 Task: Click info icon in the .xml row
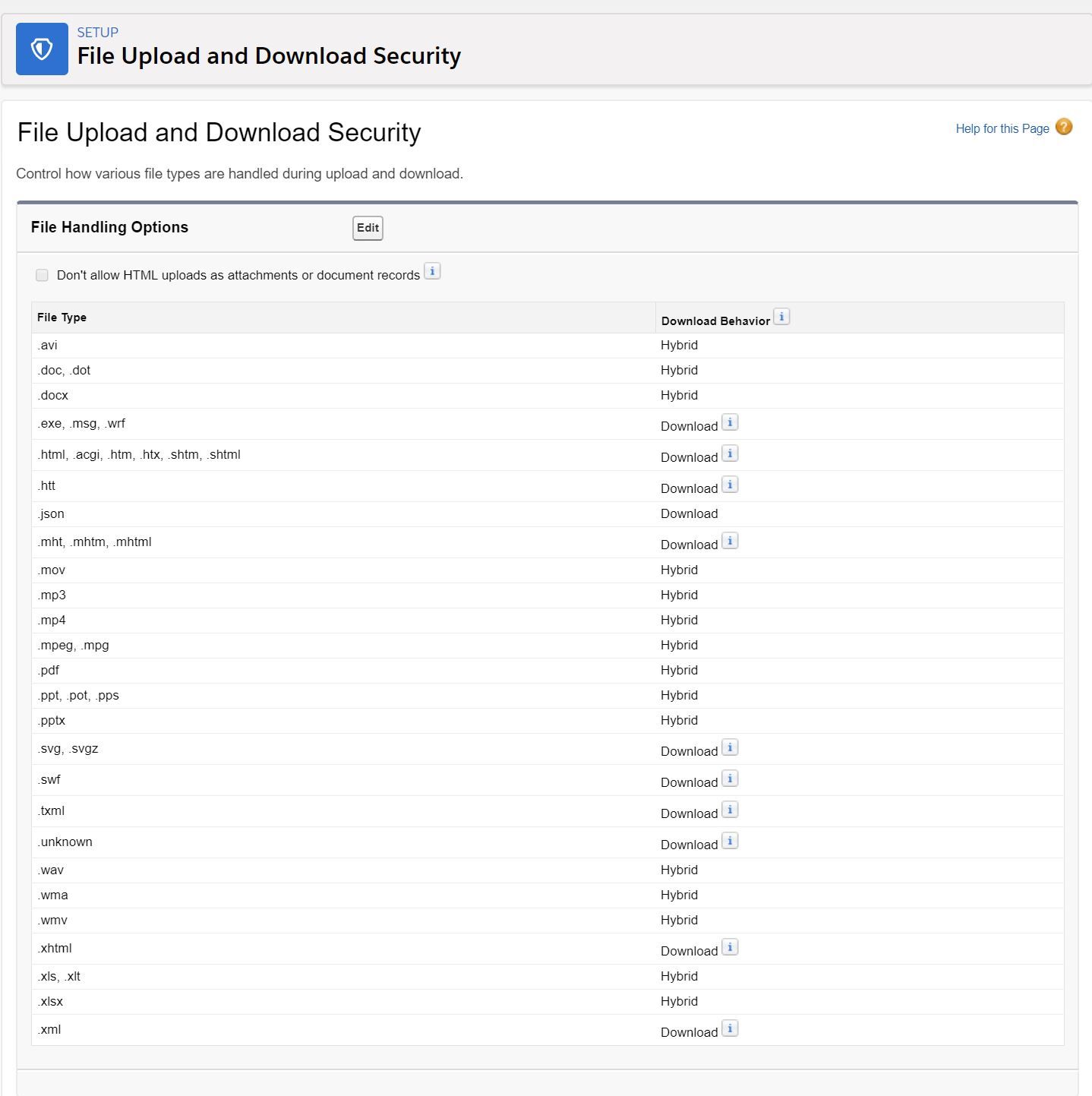point(730,1028)
